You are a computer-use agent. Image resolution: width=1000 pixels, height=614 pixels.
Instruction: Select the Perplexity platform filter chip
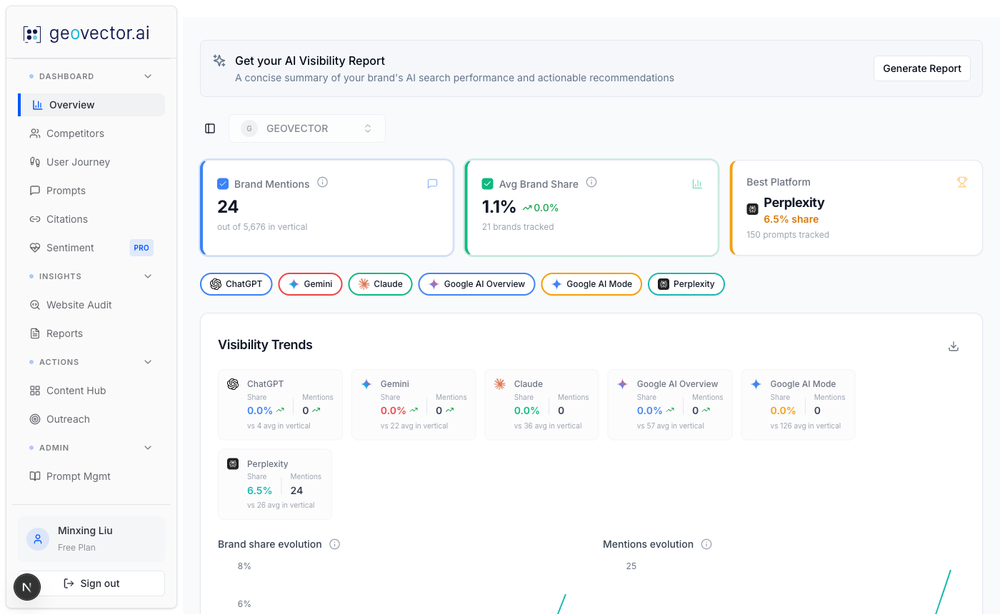coord(686,284)
